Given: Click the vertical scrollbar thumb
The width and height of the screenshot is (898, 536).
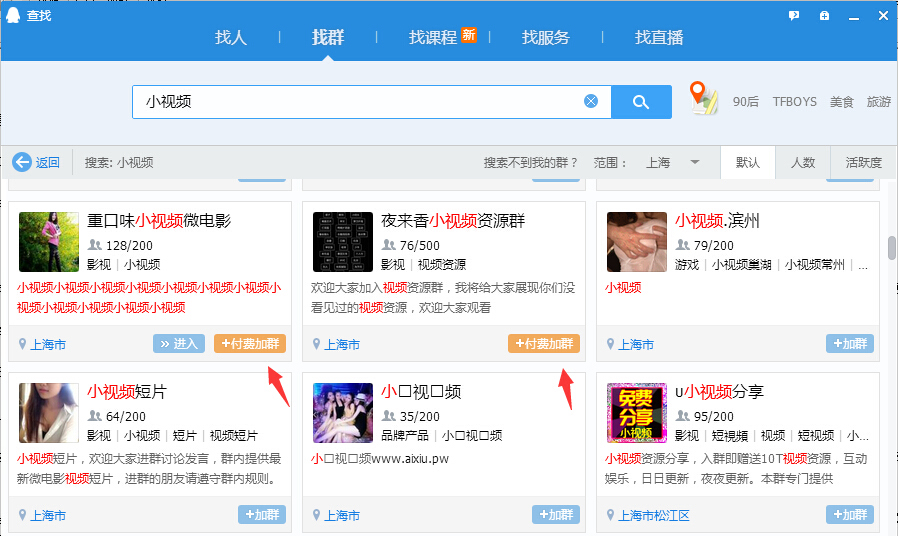Looking at the screenshot, I should (x=892, y=248).
